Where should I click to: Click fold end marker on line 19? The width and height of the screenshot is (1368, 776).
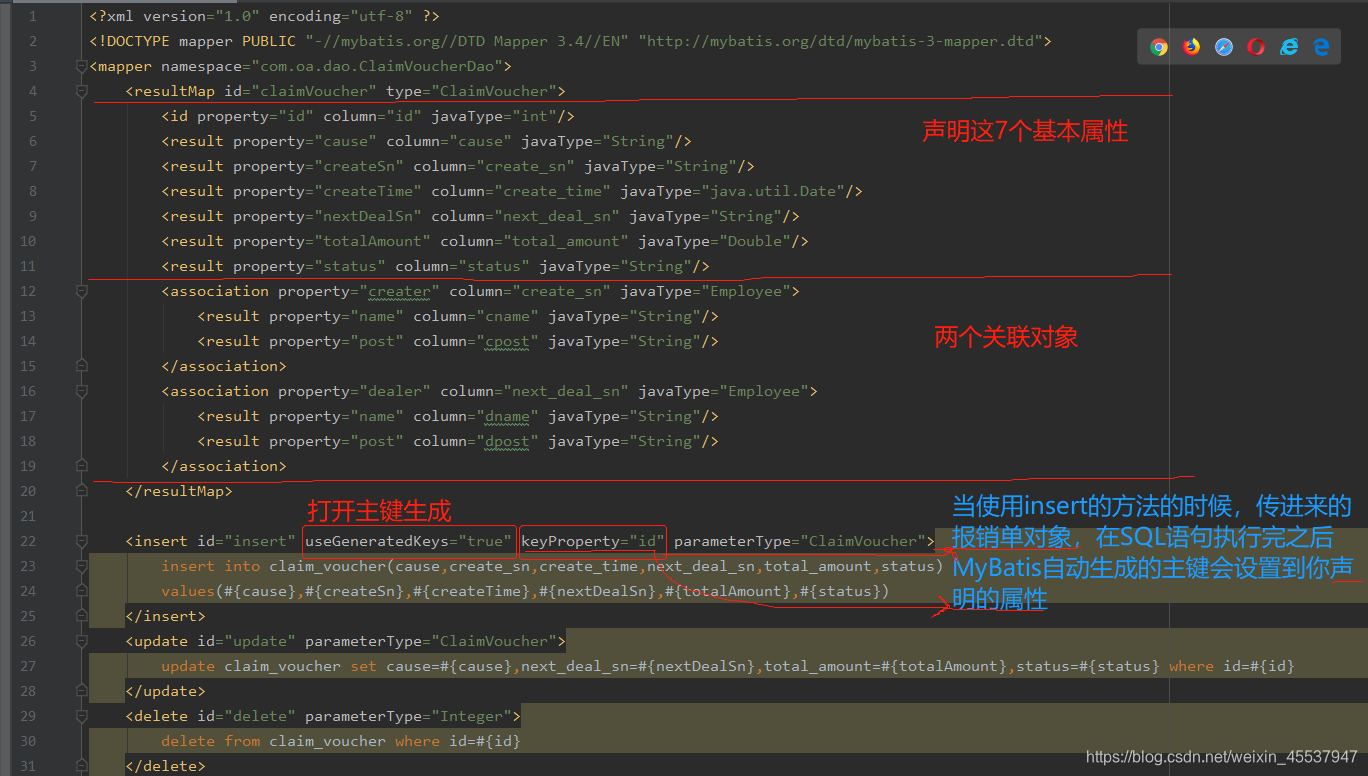coord(82,466)
